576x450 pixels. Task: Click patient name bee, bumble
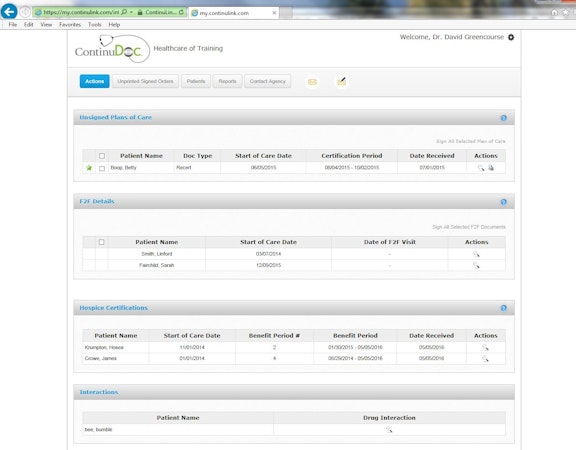pyautogui.click(x=98, y=429)
